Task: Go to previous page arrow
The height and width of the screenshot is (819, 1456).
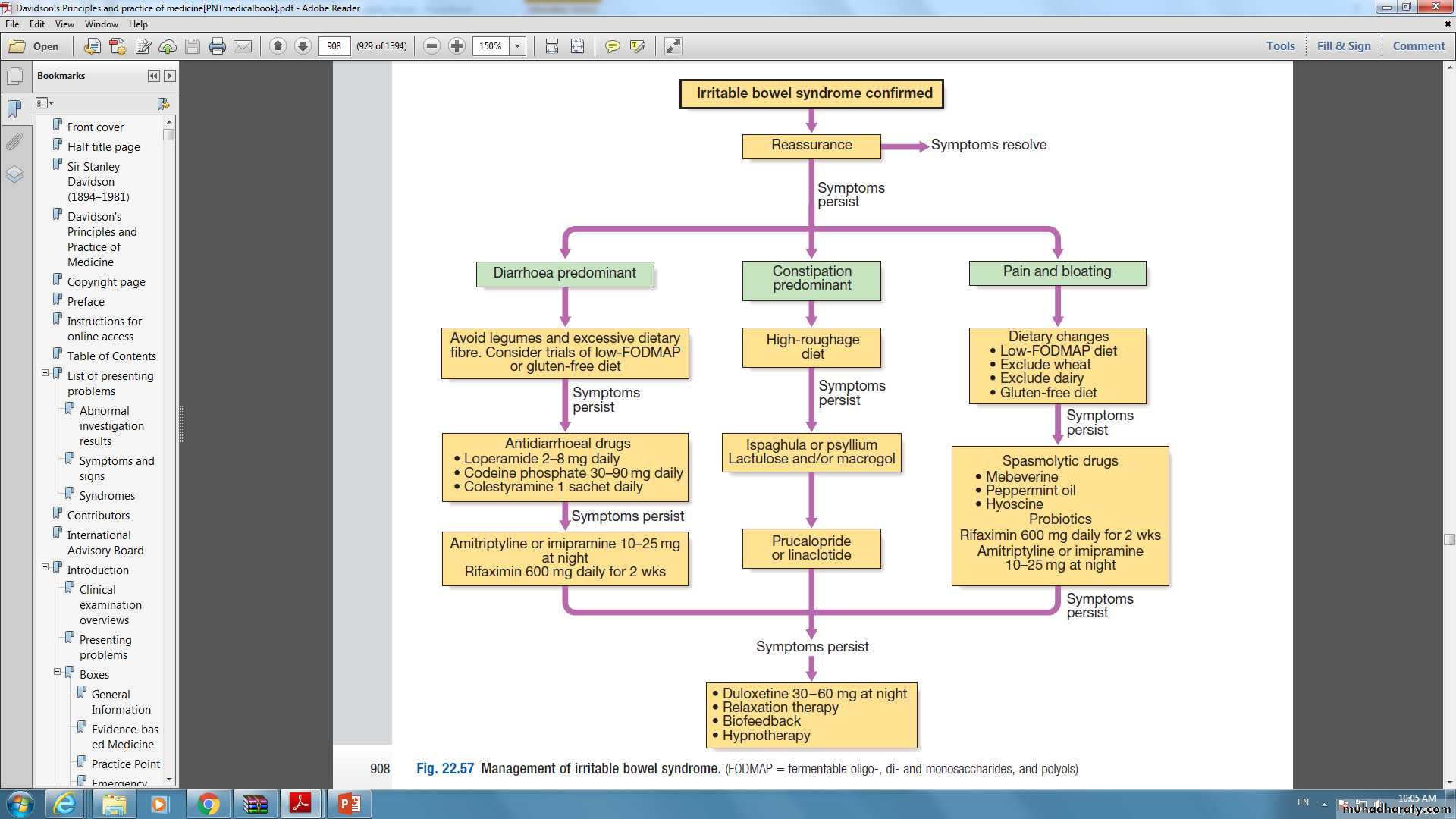Action: (278, 46)
